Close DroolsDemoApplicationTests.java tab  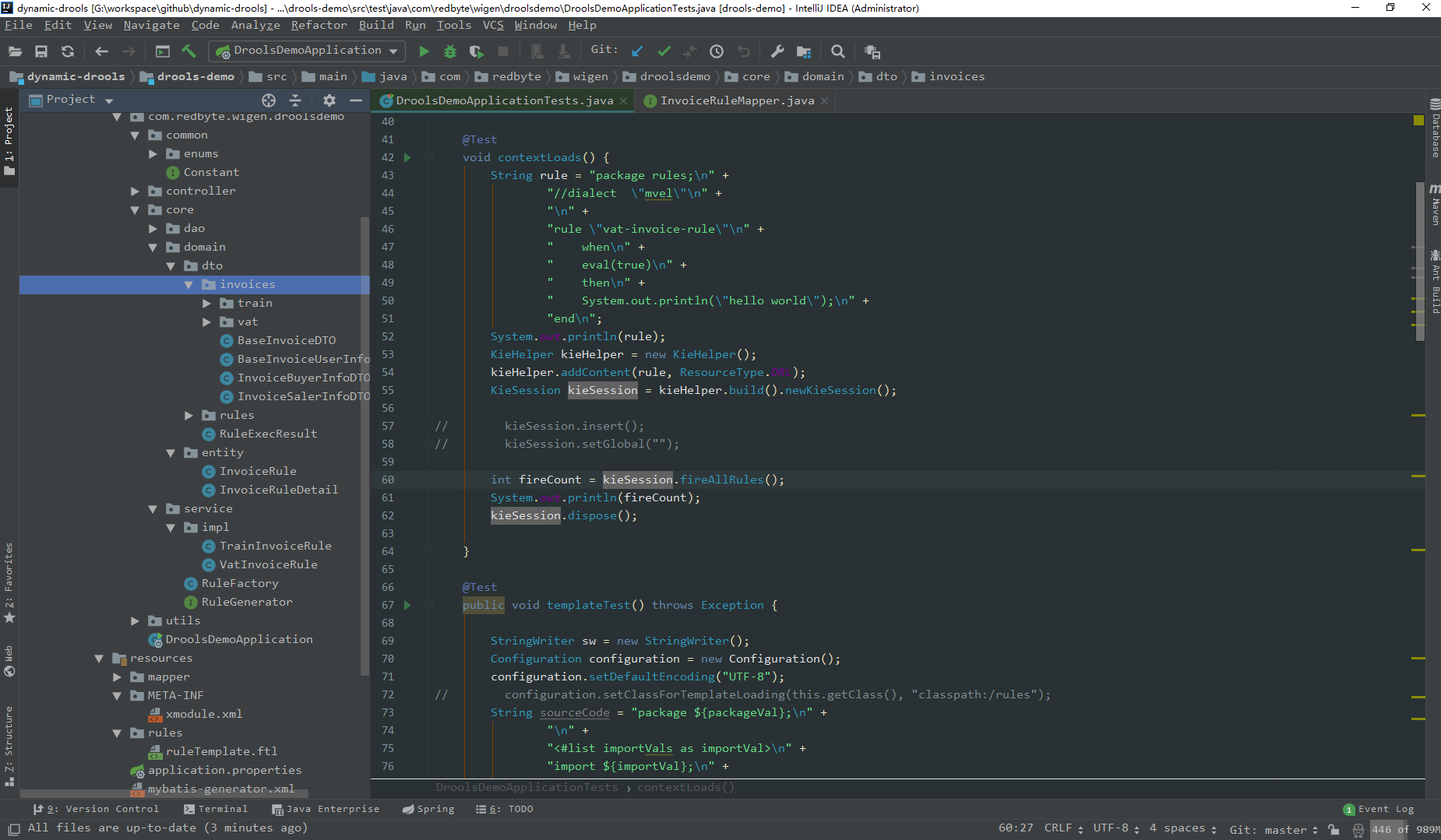coord(624,101)
